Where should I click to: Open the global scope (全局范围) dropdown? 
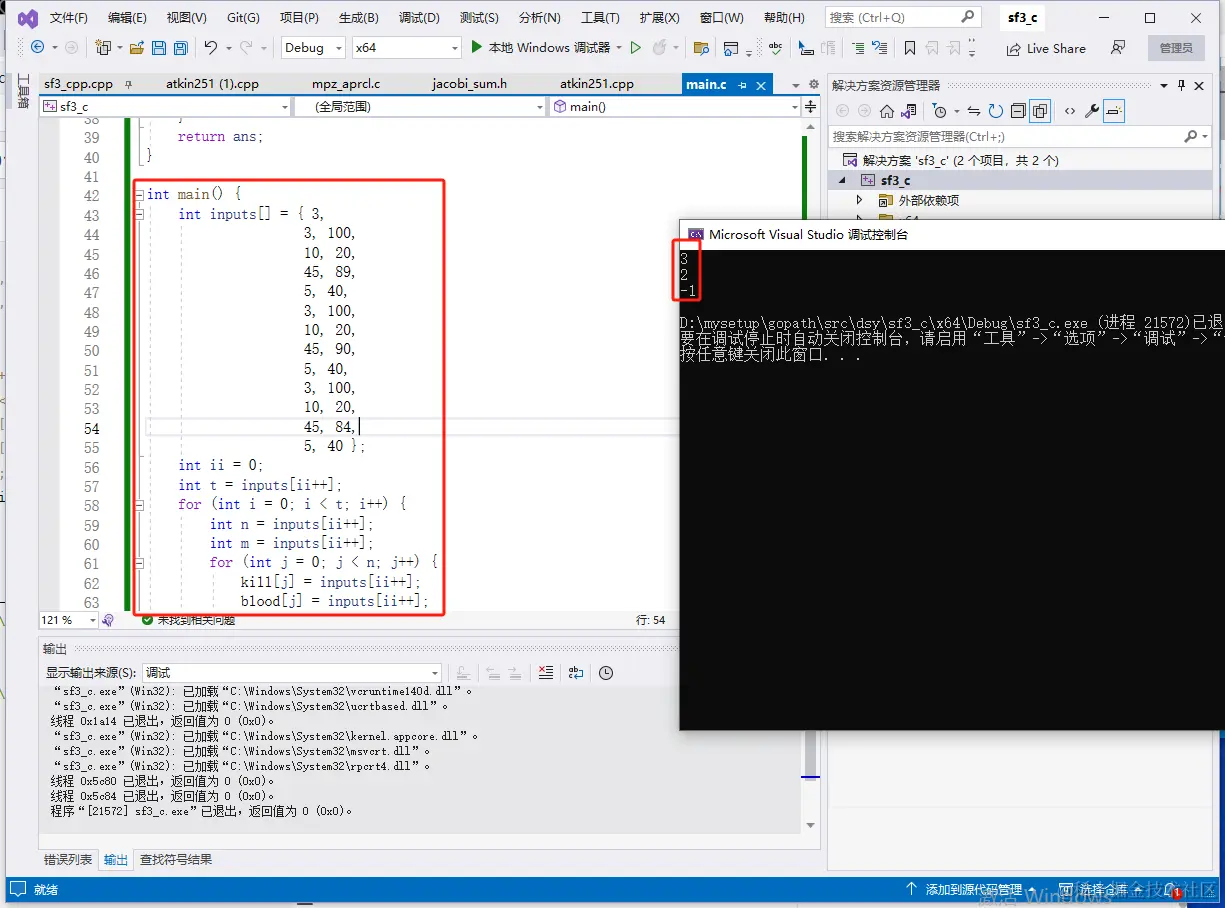click(x=421, y=106)
